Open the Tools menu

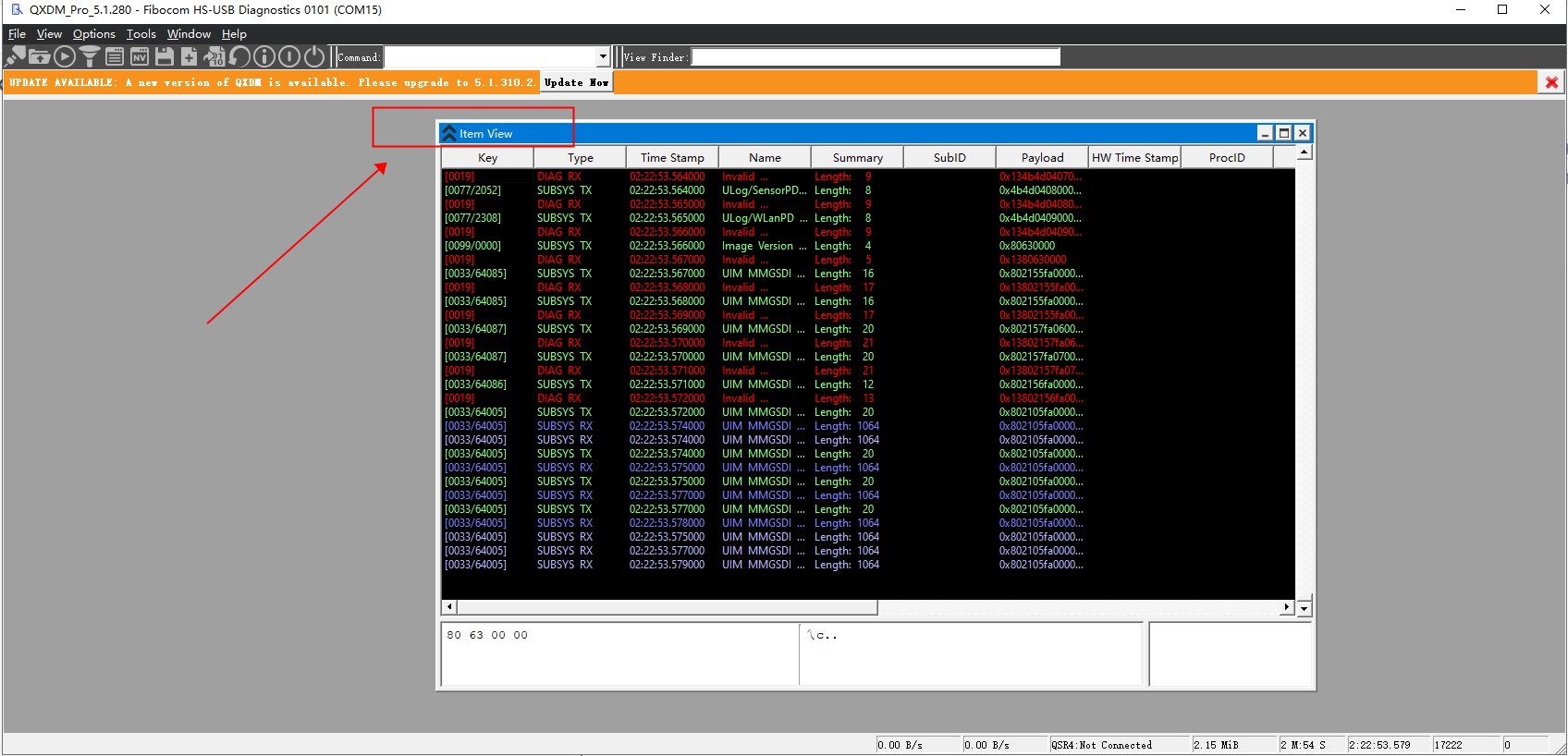(x=141, y=34)
